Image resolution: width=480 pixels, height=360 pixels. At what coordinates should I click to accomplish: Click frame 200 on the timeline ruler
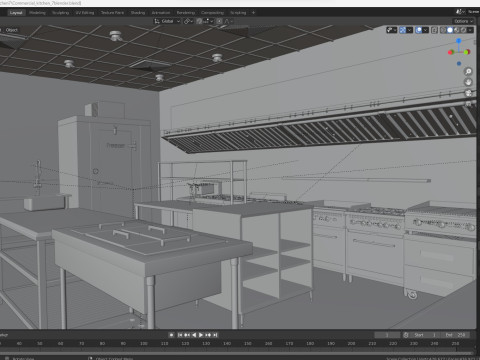(351, 343)
